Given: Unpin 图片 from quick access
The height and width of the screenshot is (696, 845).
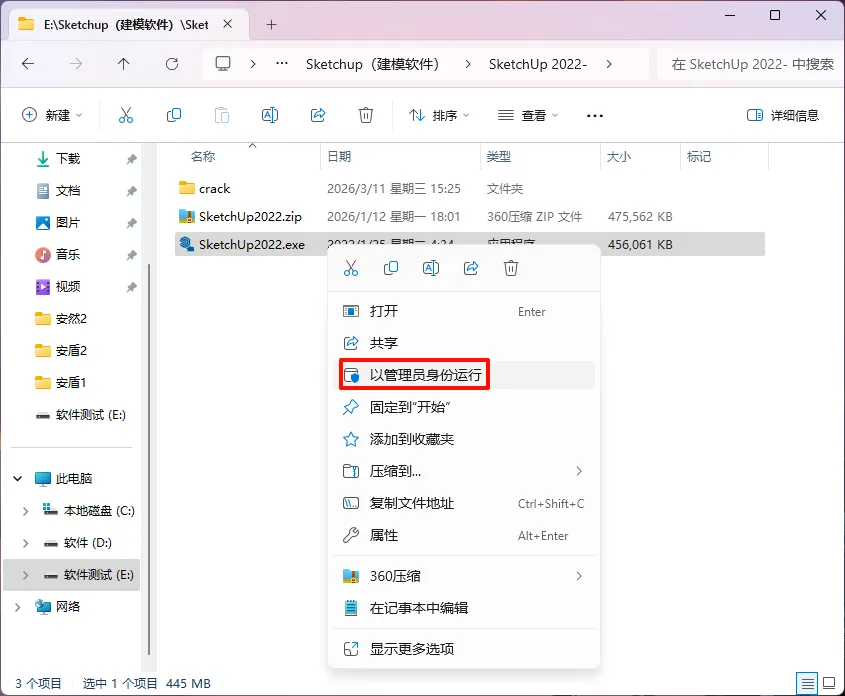Looking at the screenshot, I should tap(131, 222).
